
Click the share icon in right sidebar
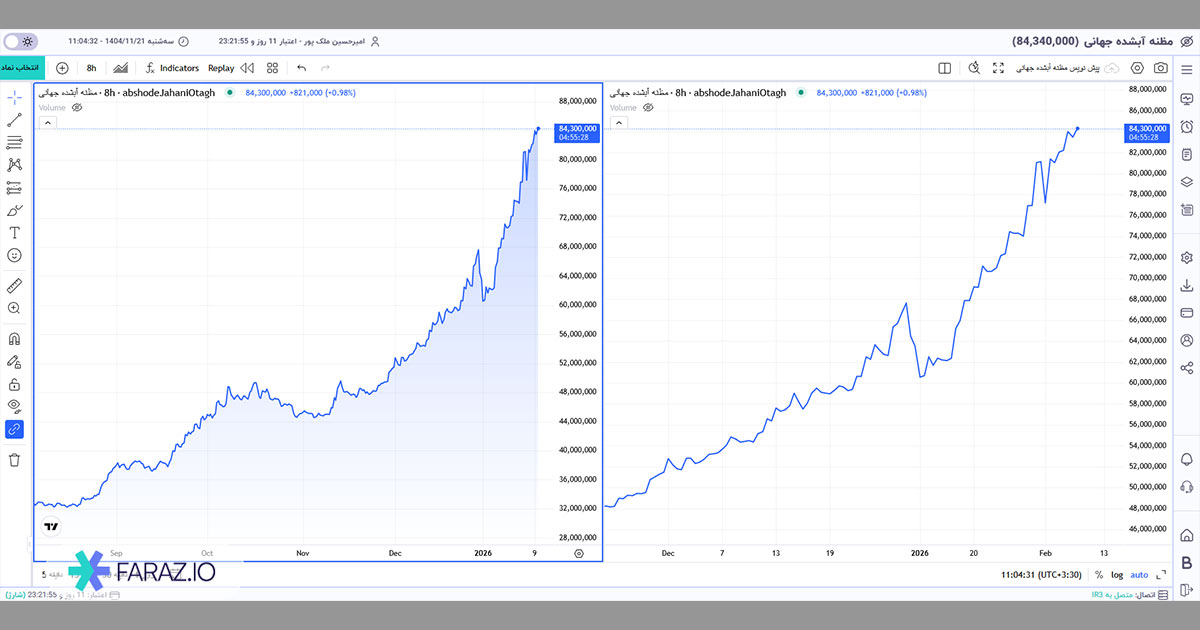tap(1186, 368)
